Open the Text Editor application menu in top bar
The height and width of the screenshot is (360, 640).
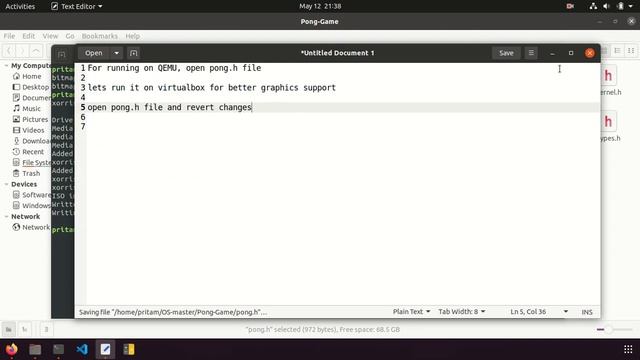click(x=77, y=6)
